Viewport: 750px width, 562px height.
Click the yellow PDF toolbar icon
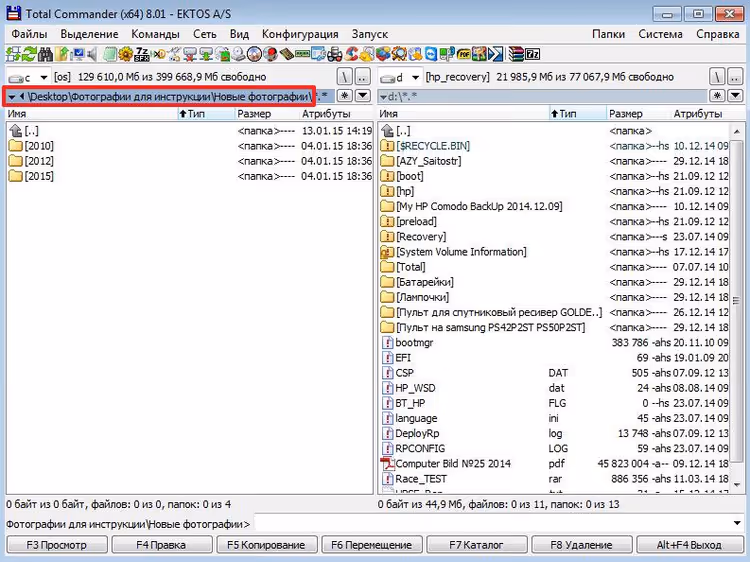[463, 54]
